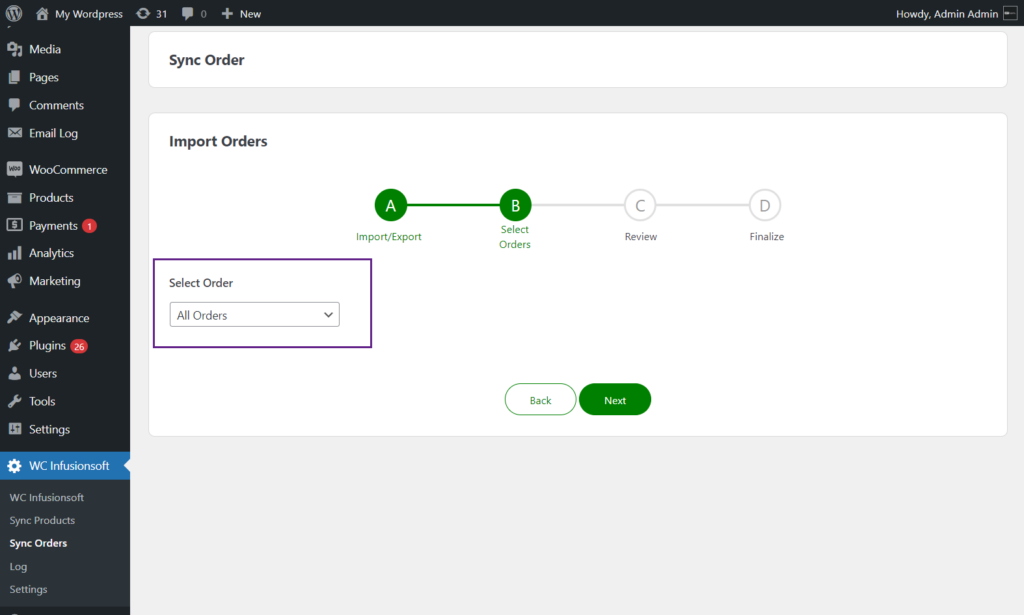Go to step C Review circle
The image size is (1024, 615).
[640, 206]
